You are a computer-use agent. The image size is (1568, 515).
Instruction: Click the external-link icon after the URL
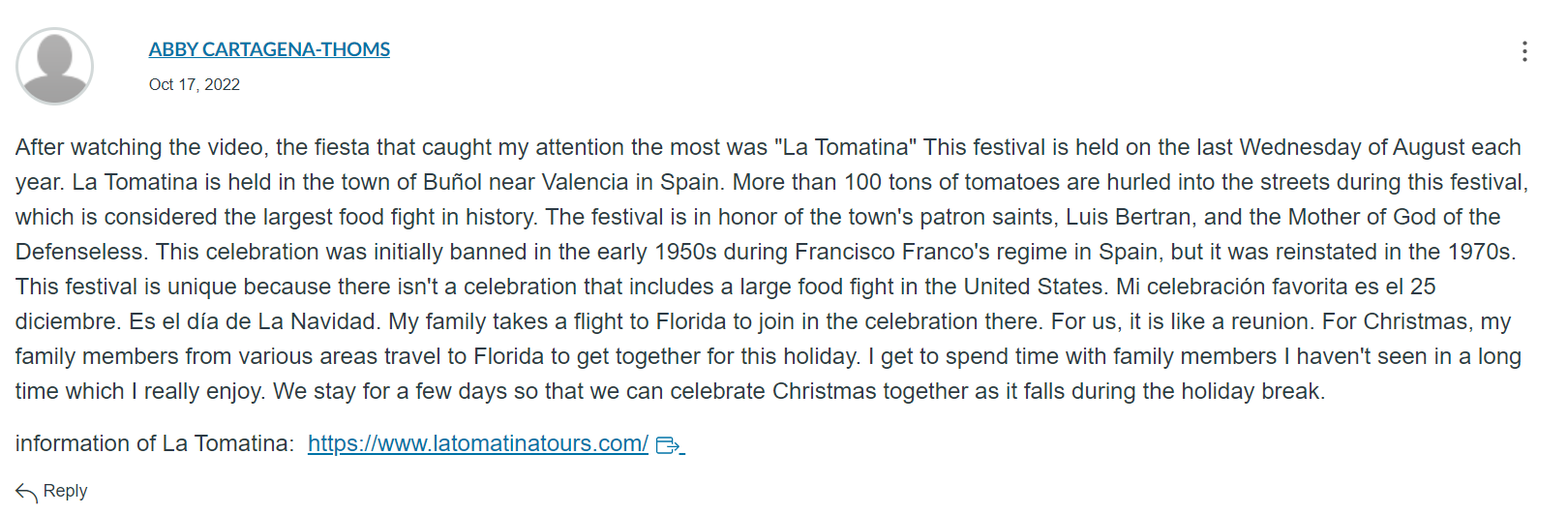click(668, 445)
